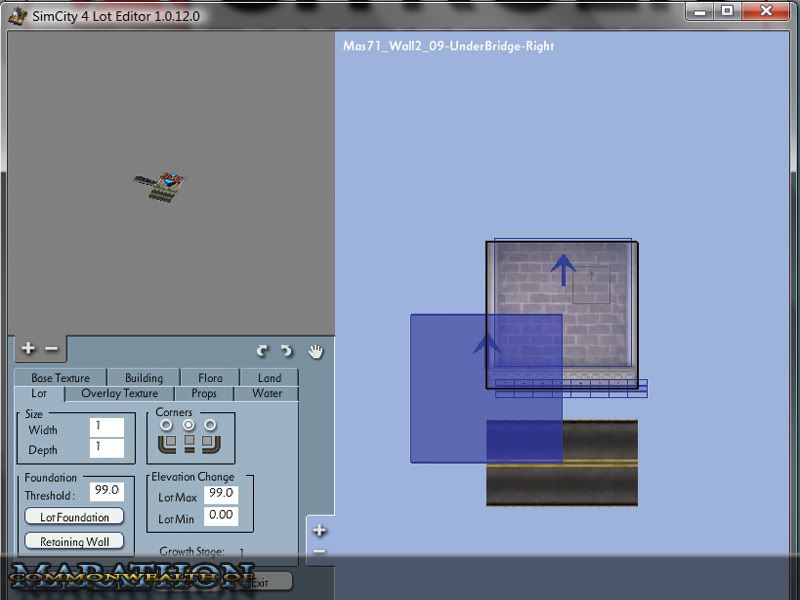Zoom out the lot plan view
The height and width of the screenshot is (600, 800).
319,552
